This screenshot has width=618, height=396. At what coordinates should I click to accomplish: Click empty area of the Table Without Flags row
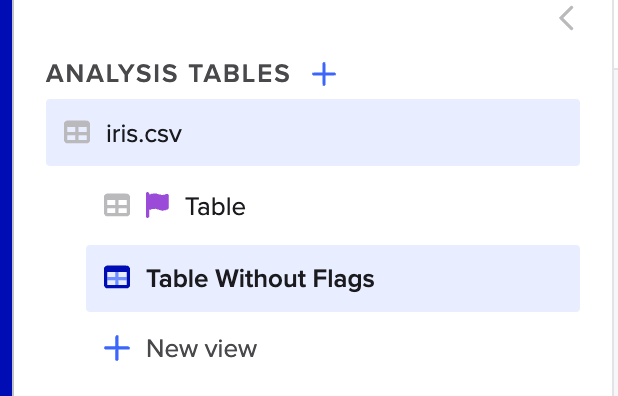point(473,279)
